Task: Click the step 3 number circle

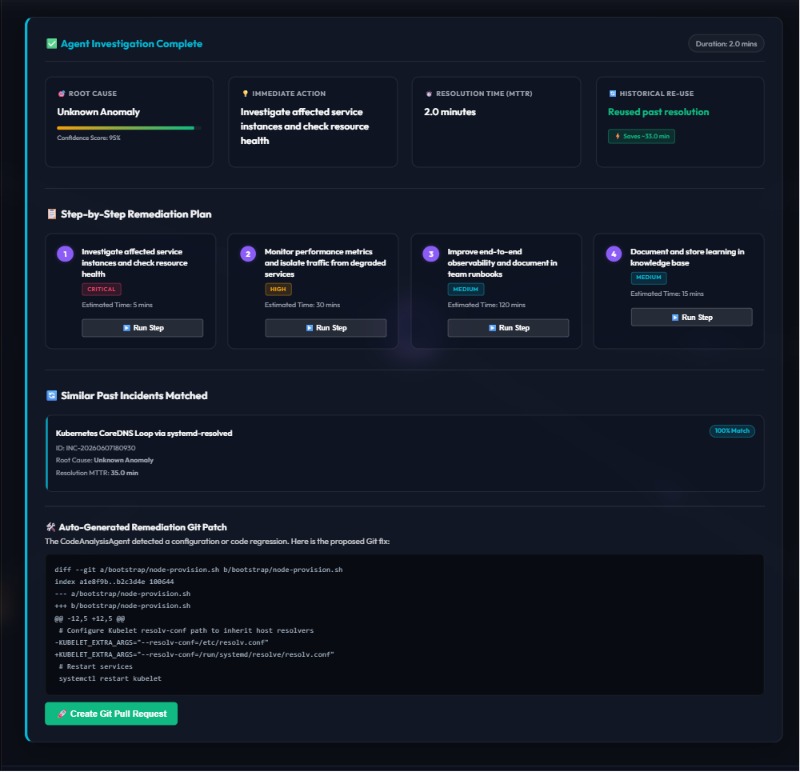Action: pos(431,254)
